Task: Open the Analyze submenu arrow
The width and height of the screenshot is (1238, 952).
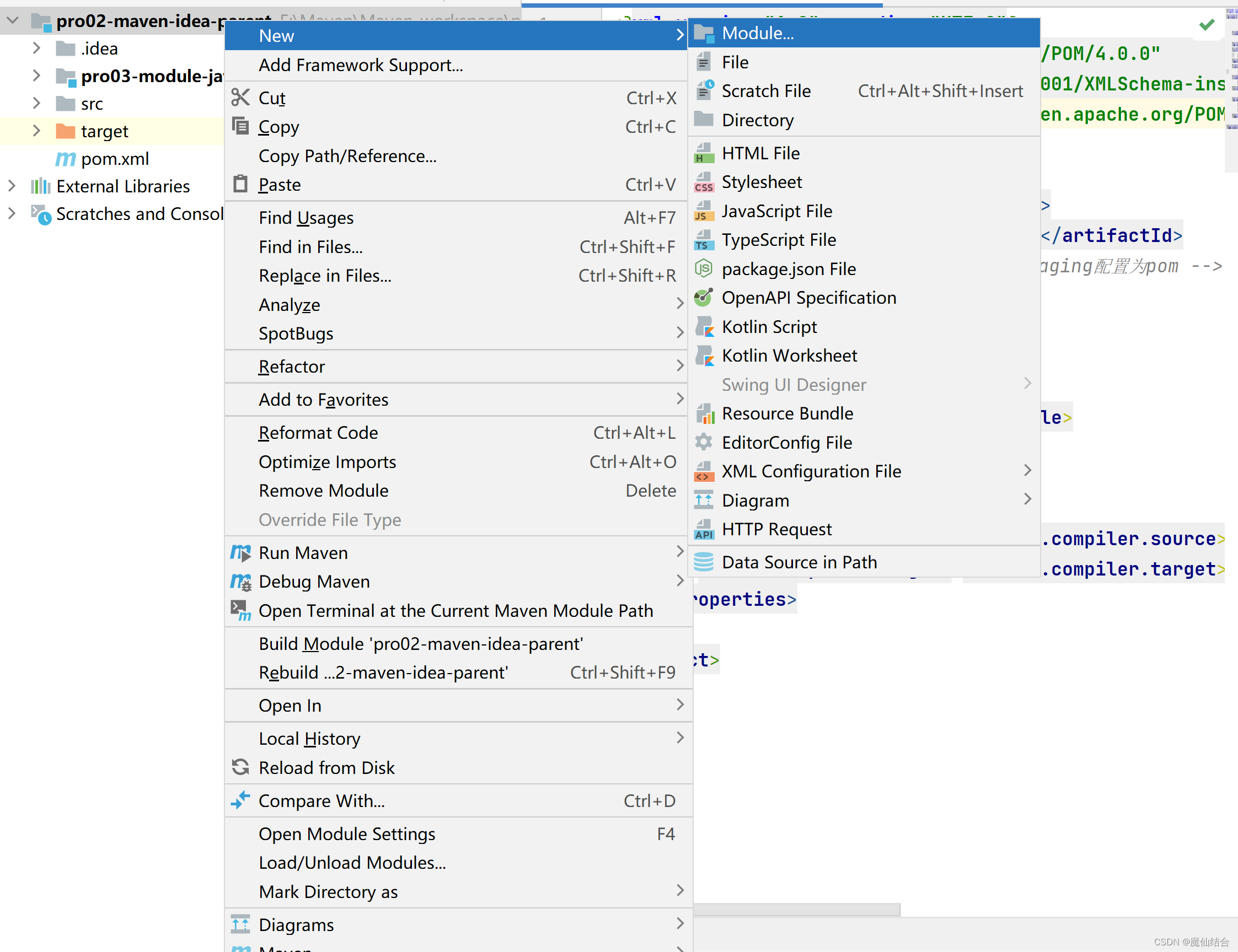Action: [x=680, y=304]
